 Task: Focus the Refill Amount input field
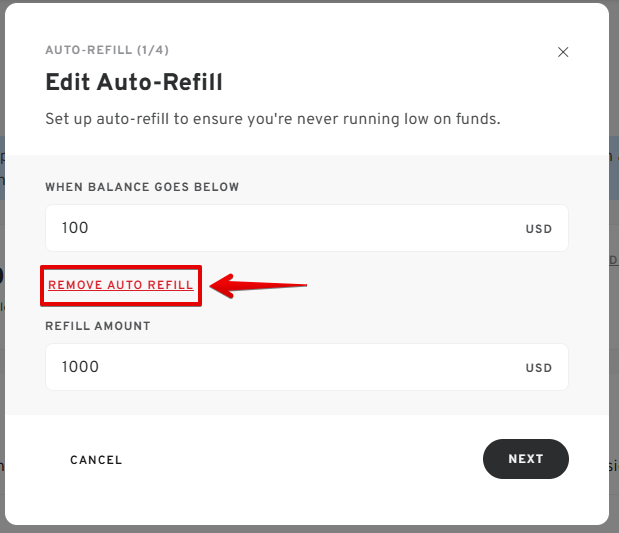pos(307,367)
